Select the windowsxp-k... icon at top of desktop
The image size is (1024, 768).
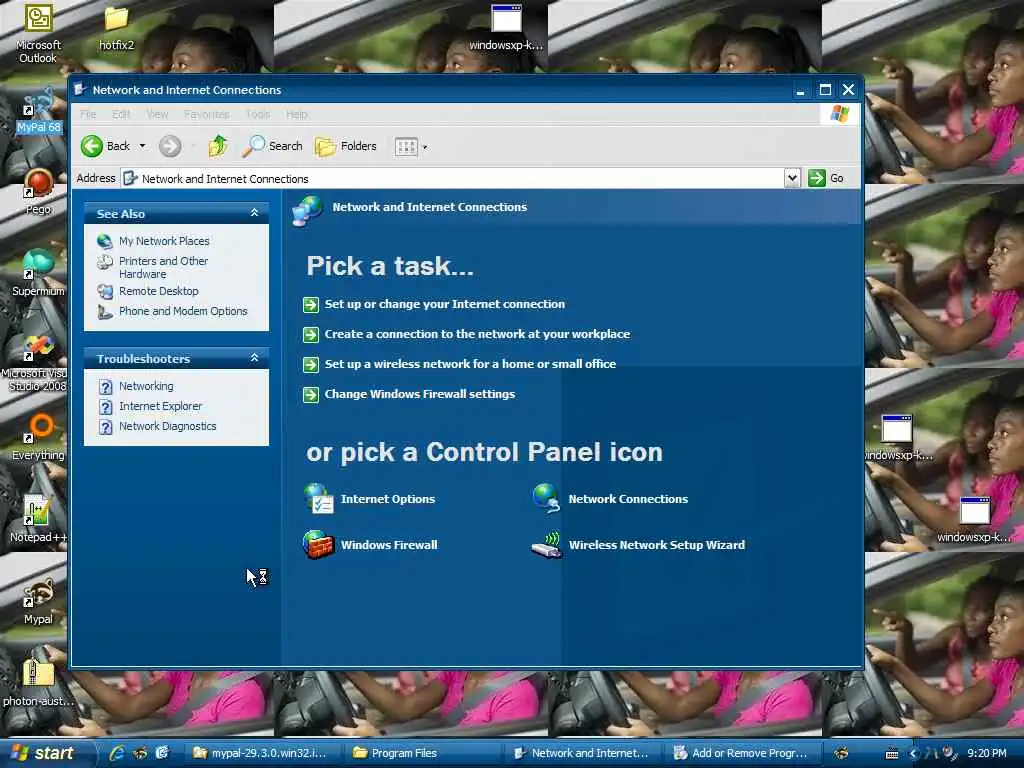[x=506, y=29]
